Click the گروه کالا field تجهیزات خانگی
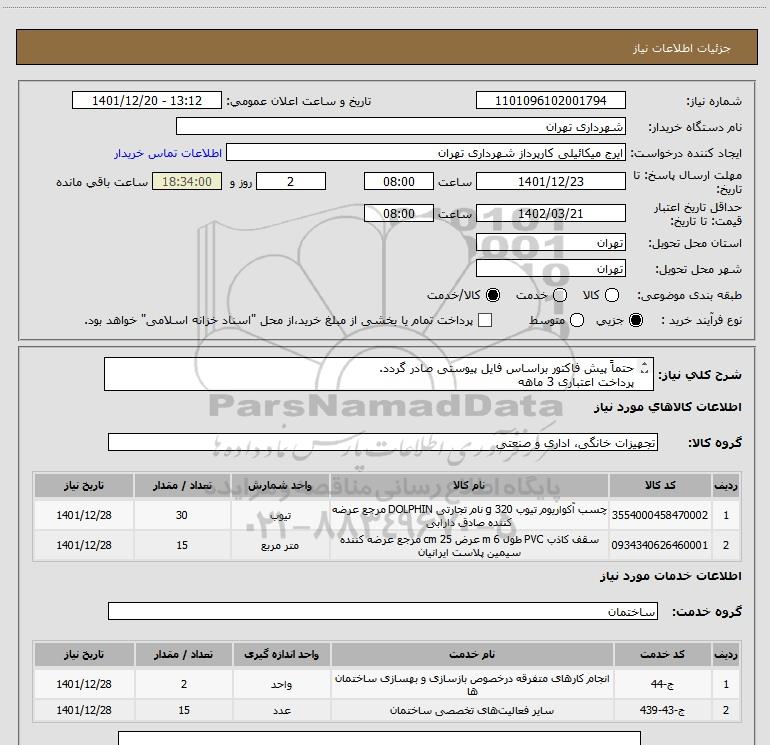The image size is (770, 745). [x=383, y=442]
